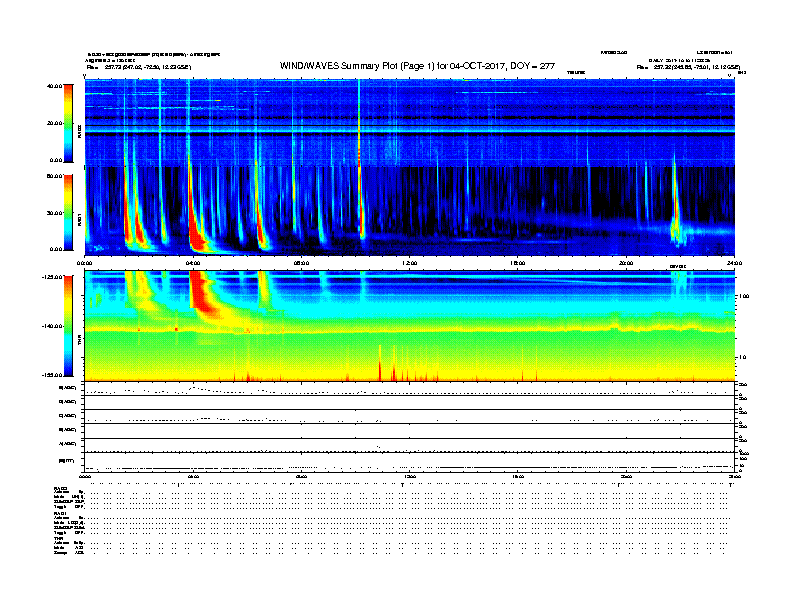Click the bottom line-plot panel above the lower time axis
The image size is (792, 612).
(x=410, y=462)
